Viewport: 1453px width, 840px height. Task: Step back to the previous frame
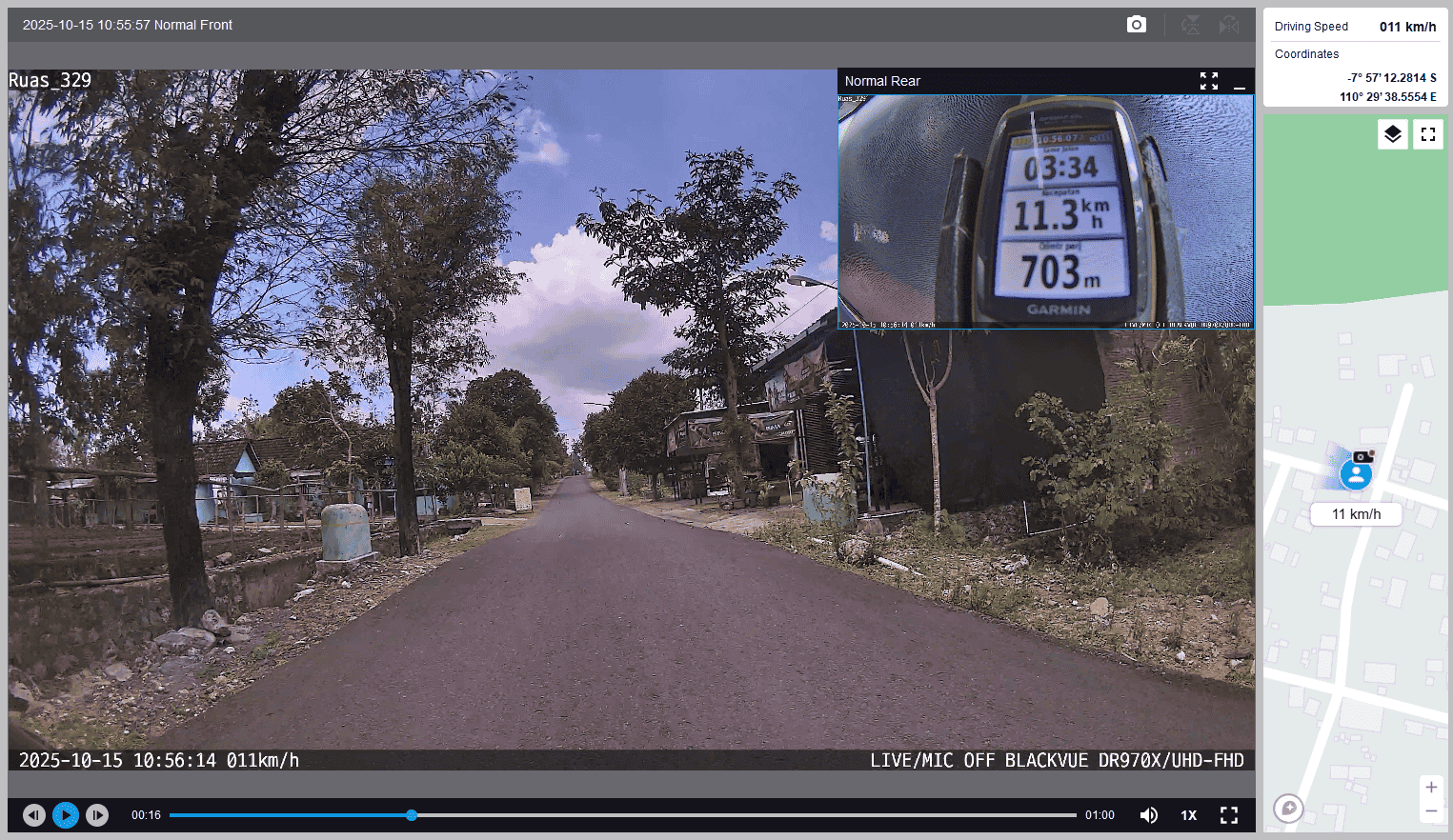(x=34, y=815)
